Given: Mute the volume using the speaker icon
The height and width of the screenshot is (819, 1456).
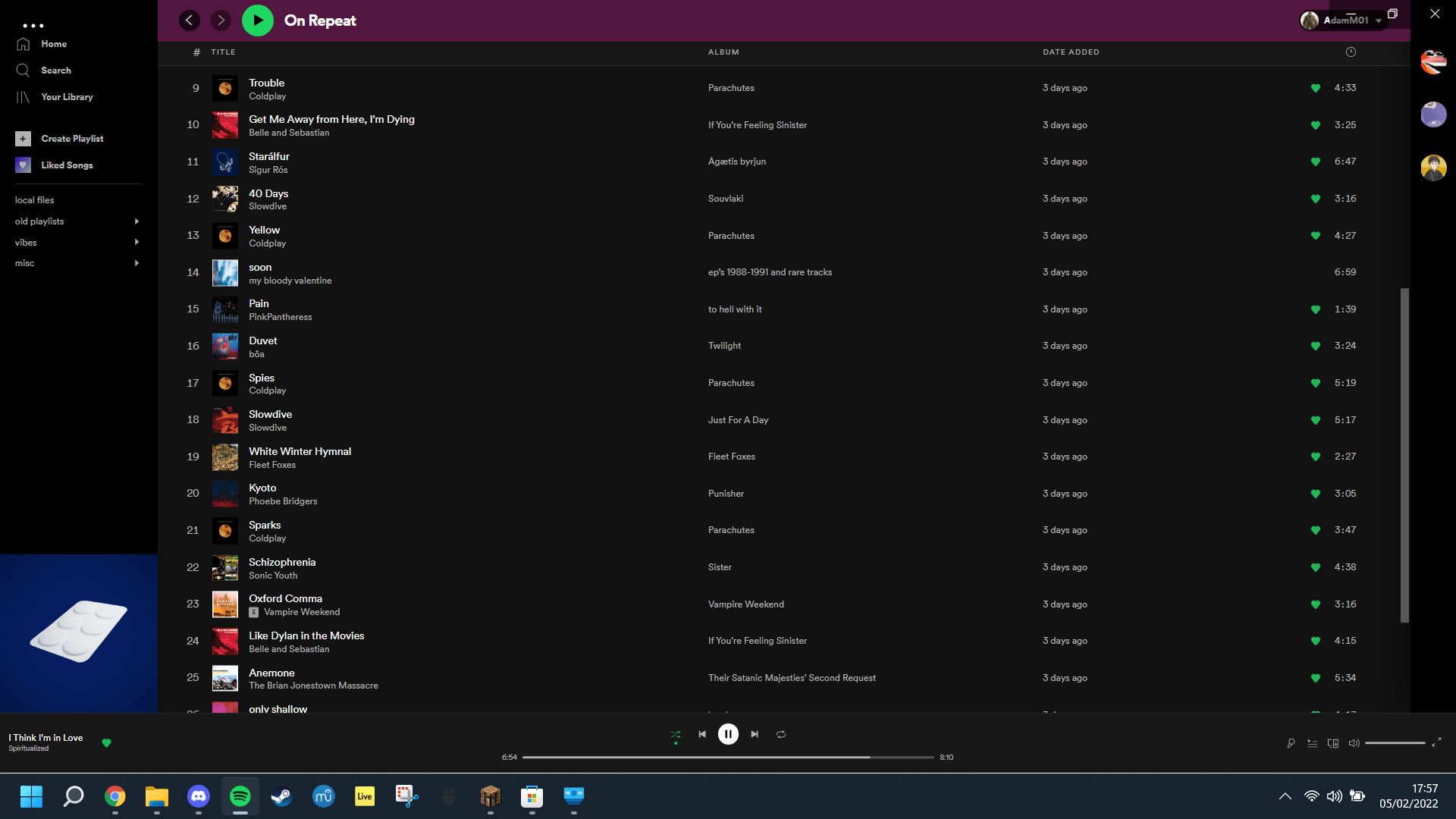Looking at the screenshot, I should [x=1354, y=743].
